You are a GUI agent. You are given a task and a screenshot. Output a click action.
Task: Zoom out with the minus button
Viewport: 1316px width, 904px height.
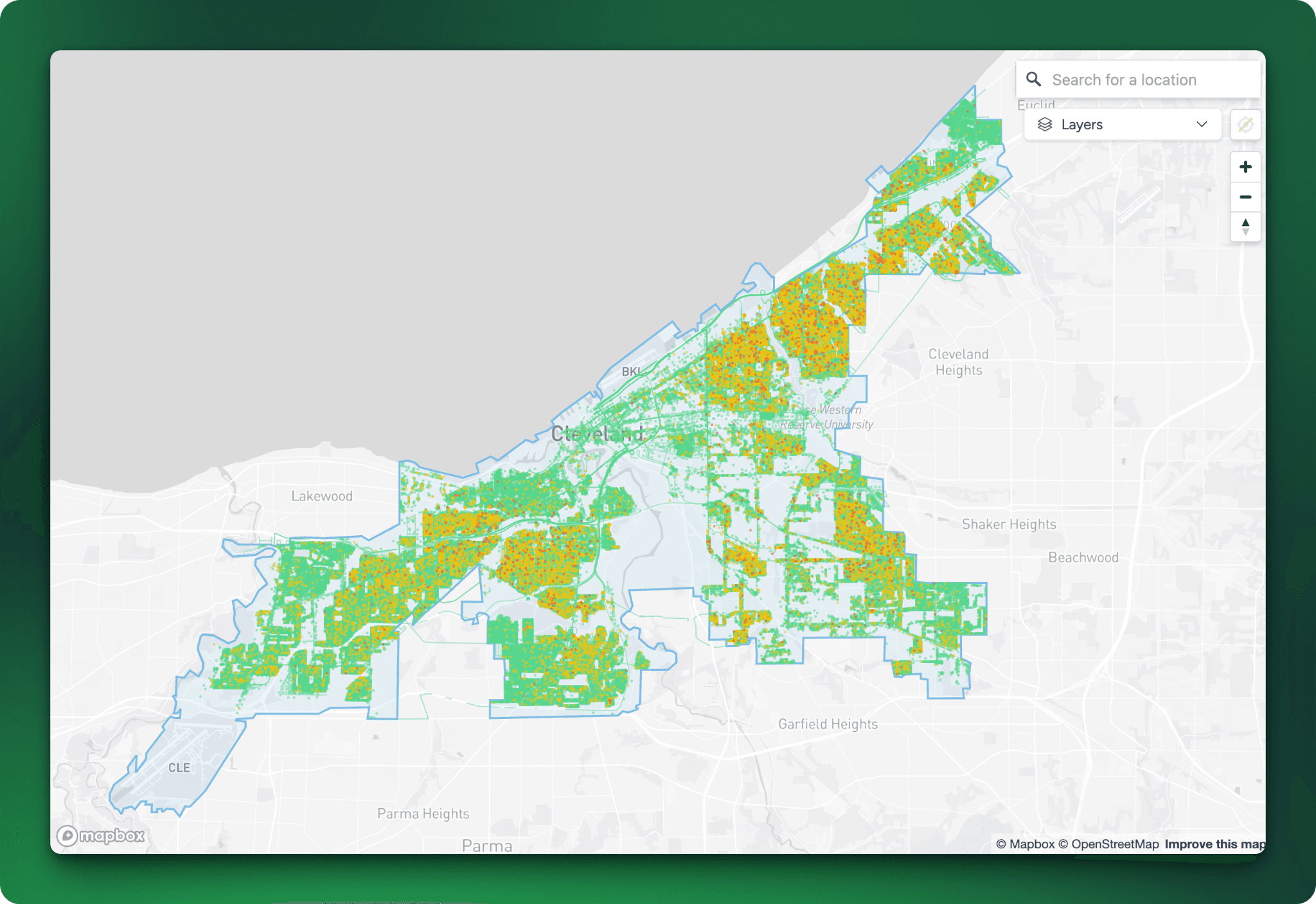1245,197
